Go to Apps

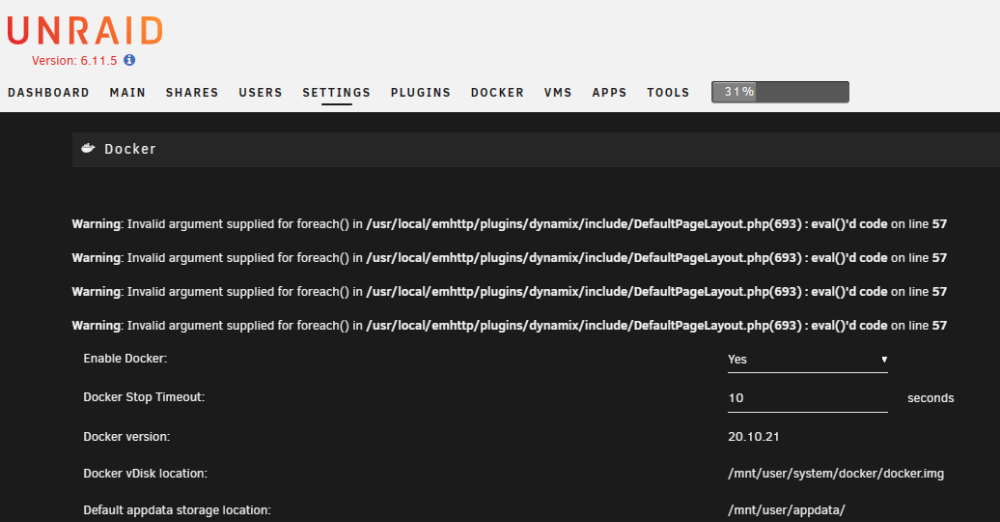609,93
